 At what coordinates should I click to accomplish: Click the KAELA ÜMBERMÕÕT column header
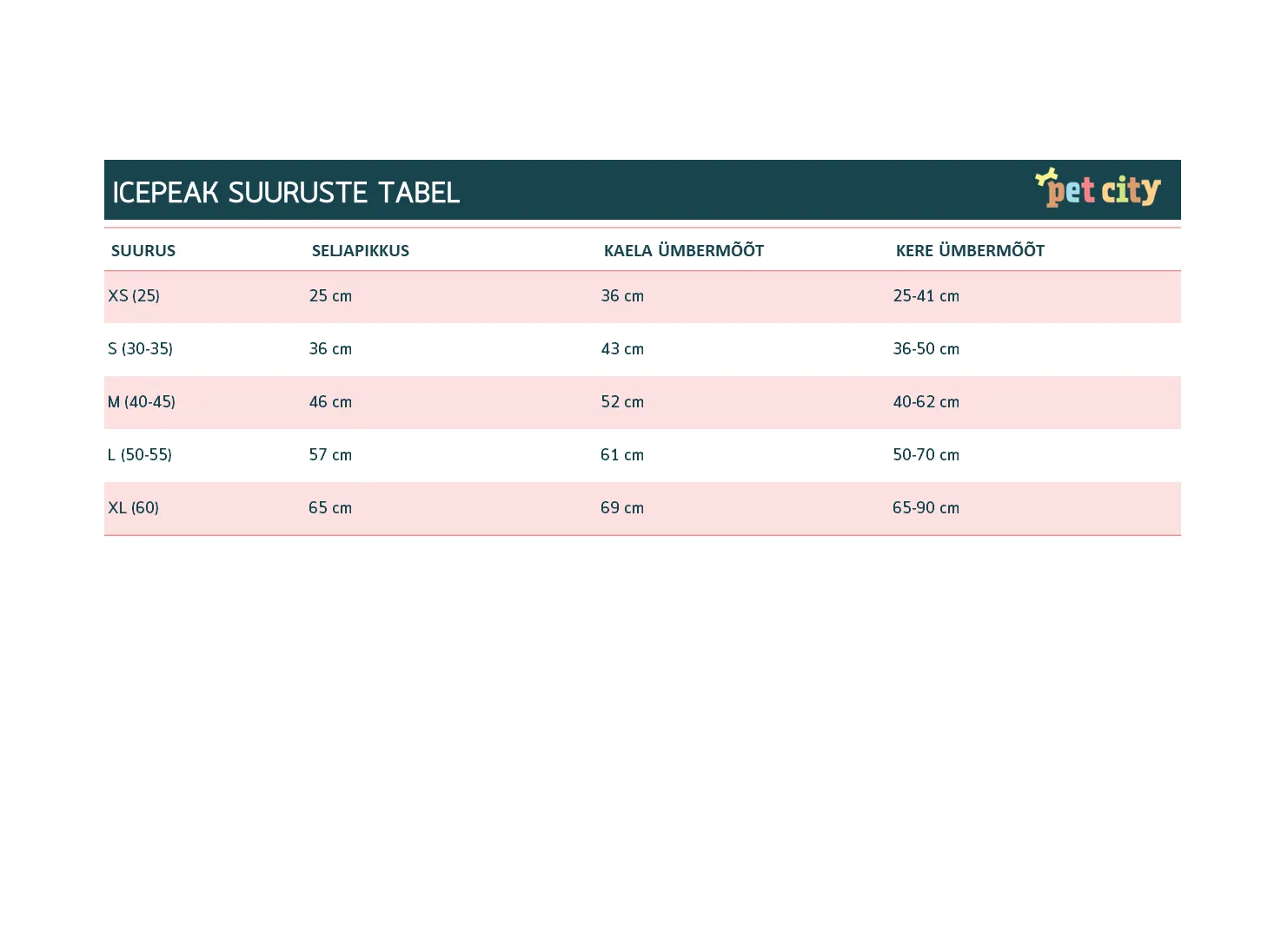(x=684, y=250)
